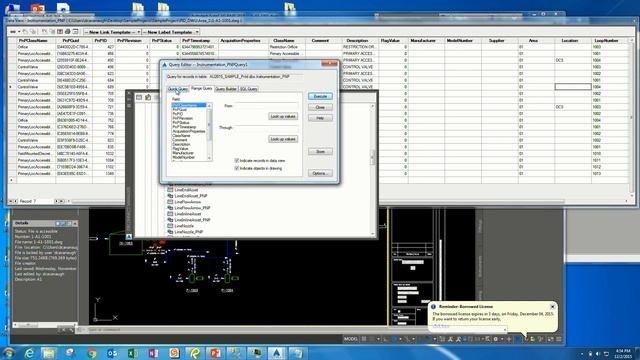Image resolution: width=640 pixels, height=360 pixels.
Task: Switch to the SQL Query tab
Action: [x=248, y=89]
